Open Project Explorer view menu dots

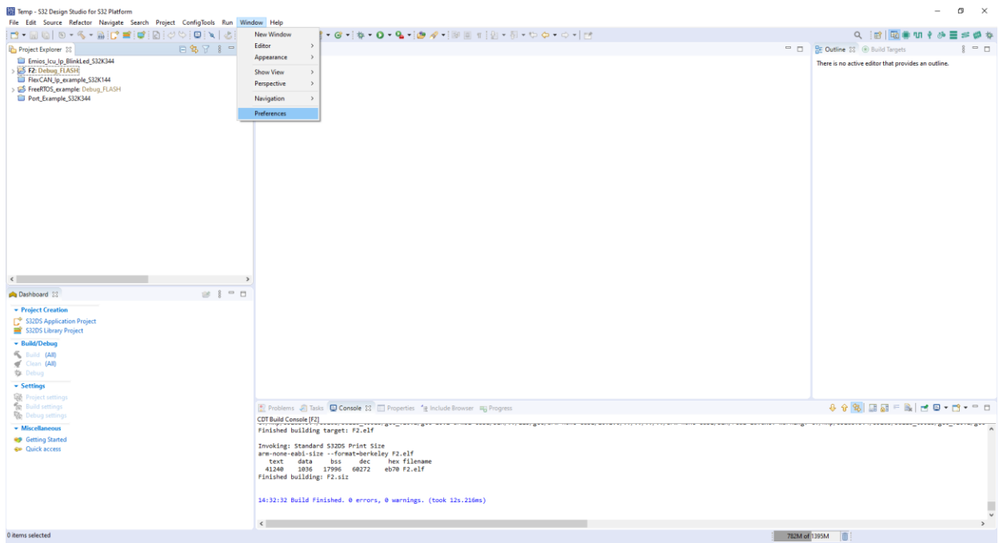219,49
